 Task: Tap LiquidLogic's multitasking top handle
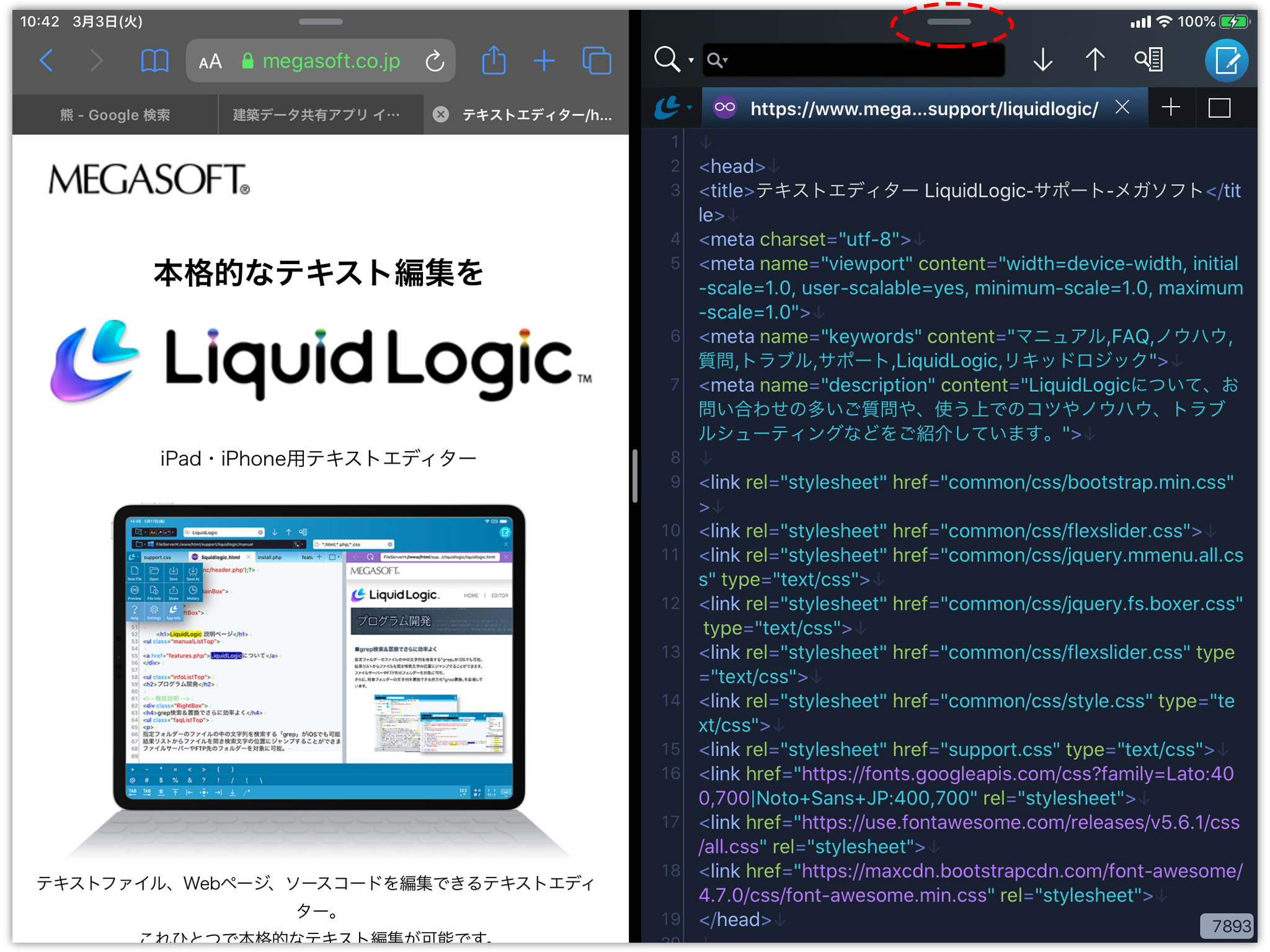pyautogui.click(x=949, y=22)
